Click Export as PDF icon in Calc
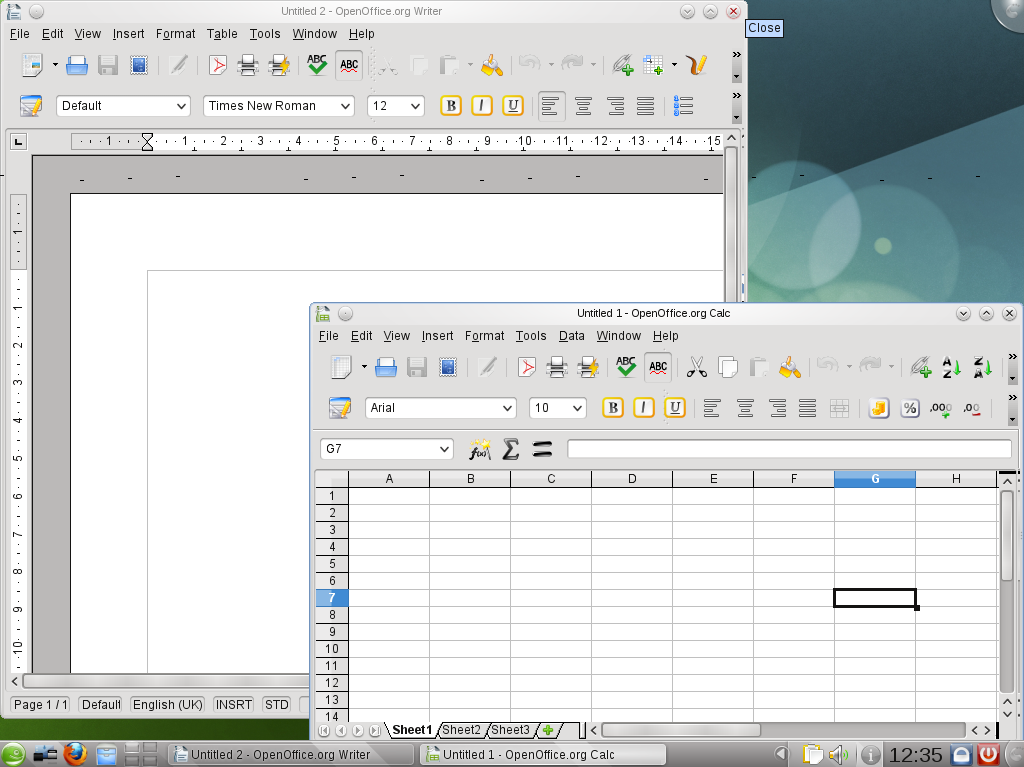This screenshot has width=1024, height=767. coord(526,367)
